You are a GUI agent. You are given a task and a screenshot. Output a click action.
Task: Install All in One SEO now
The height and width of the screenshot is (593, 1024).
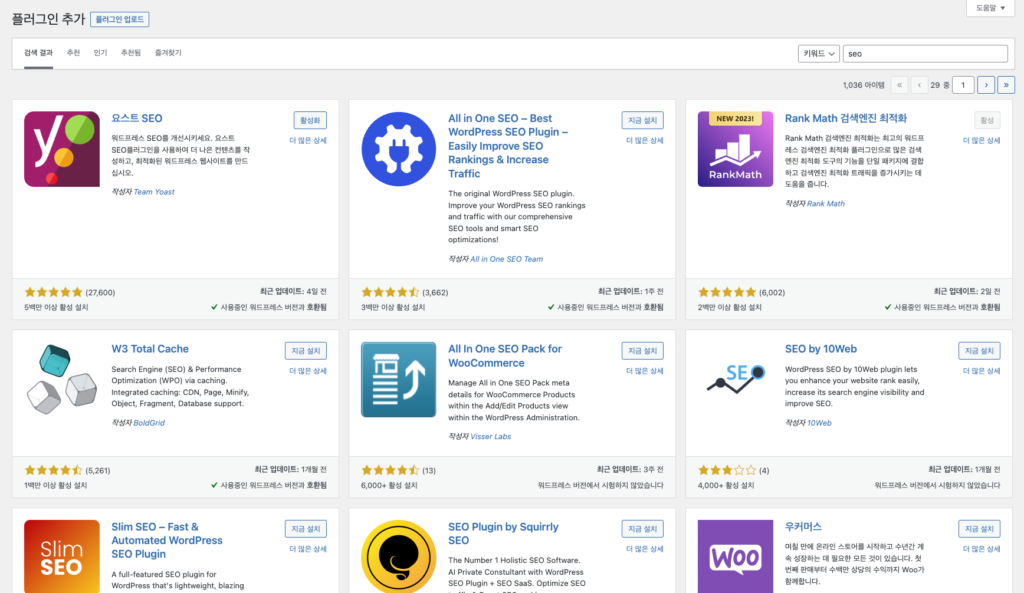point(643,120)
